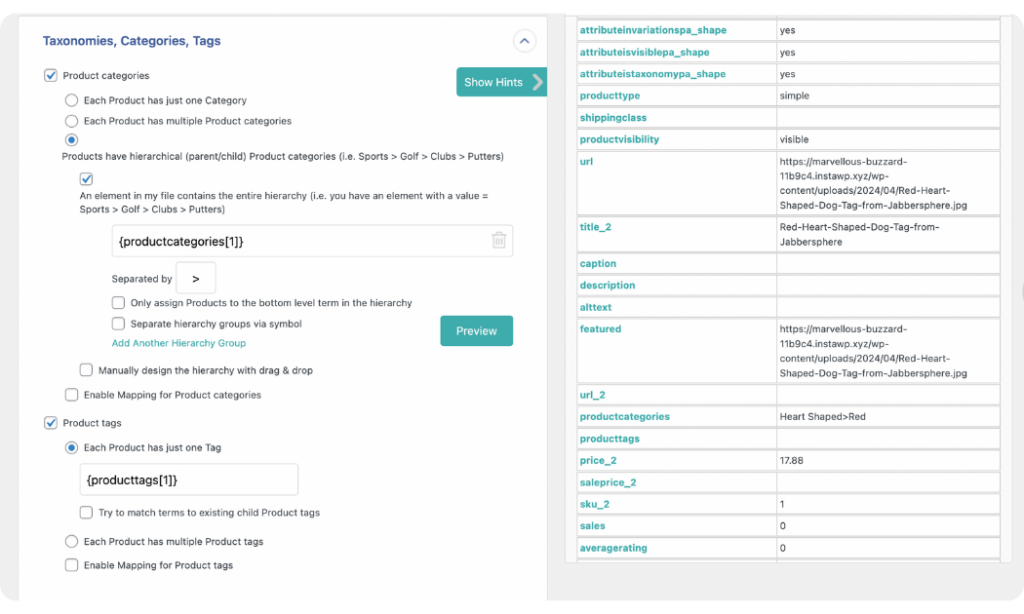
Task: Enable Manually design hierarchy with drag & drop
Action: 86,370
